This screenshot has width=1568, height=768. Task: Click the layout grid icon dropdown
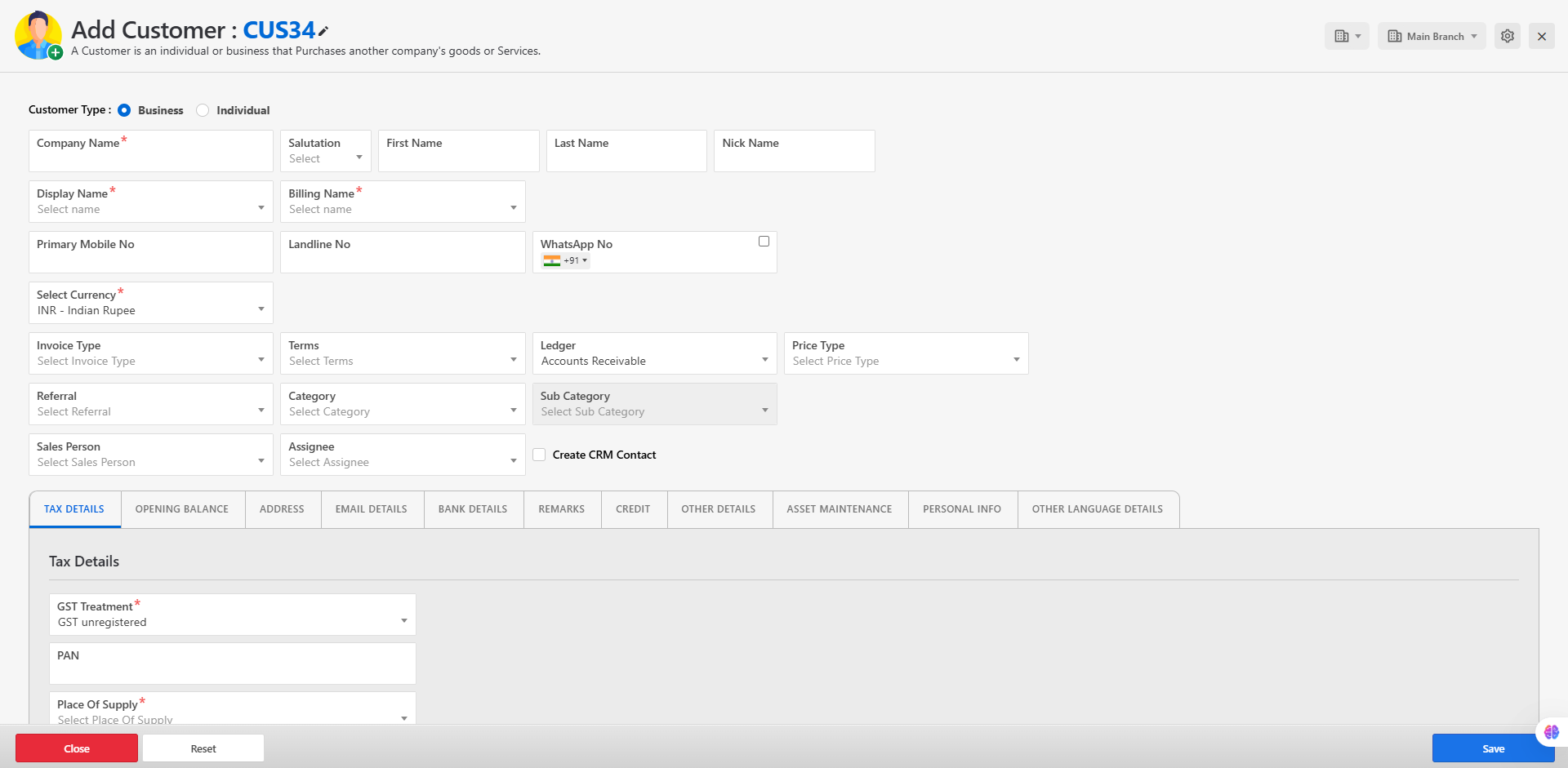click(1346, 36)
